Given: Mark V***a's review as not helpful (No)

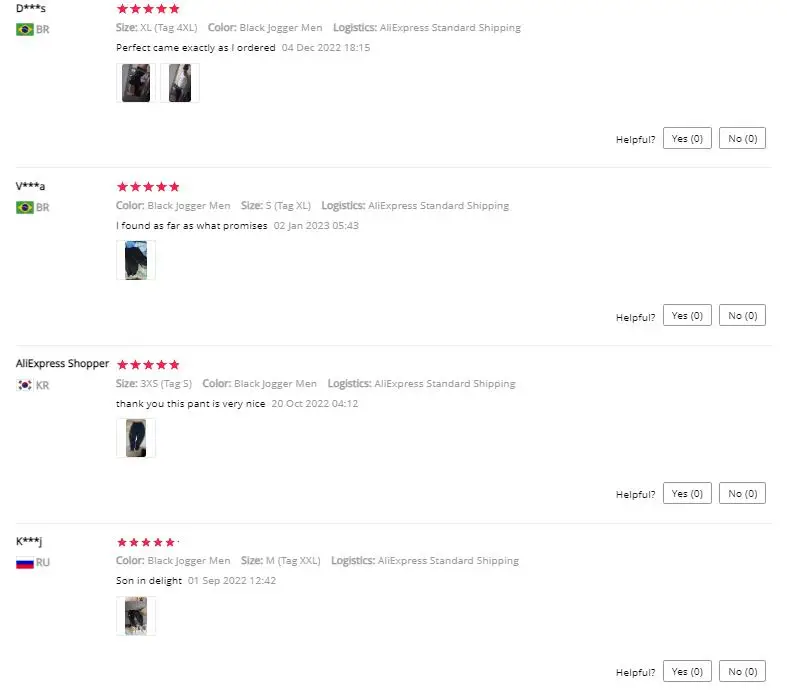Looking at the screenshot, I should tap(742, 316).
